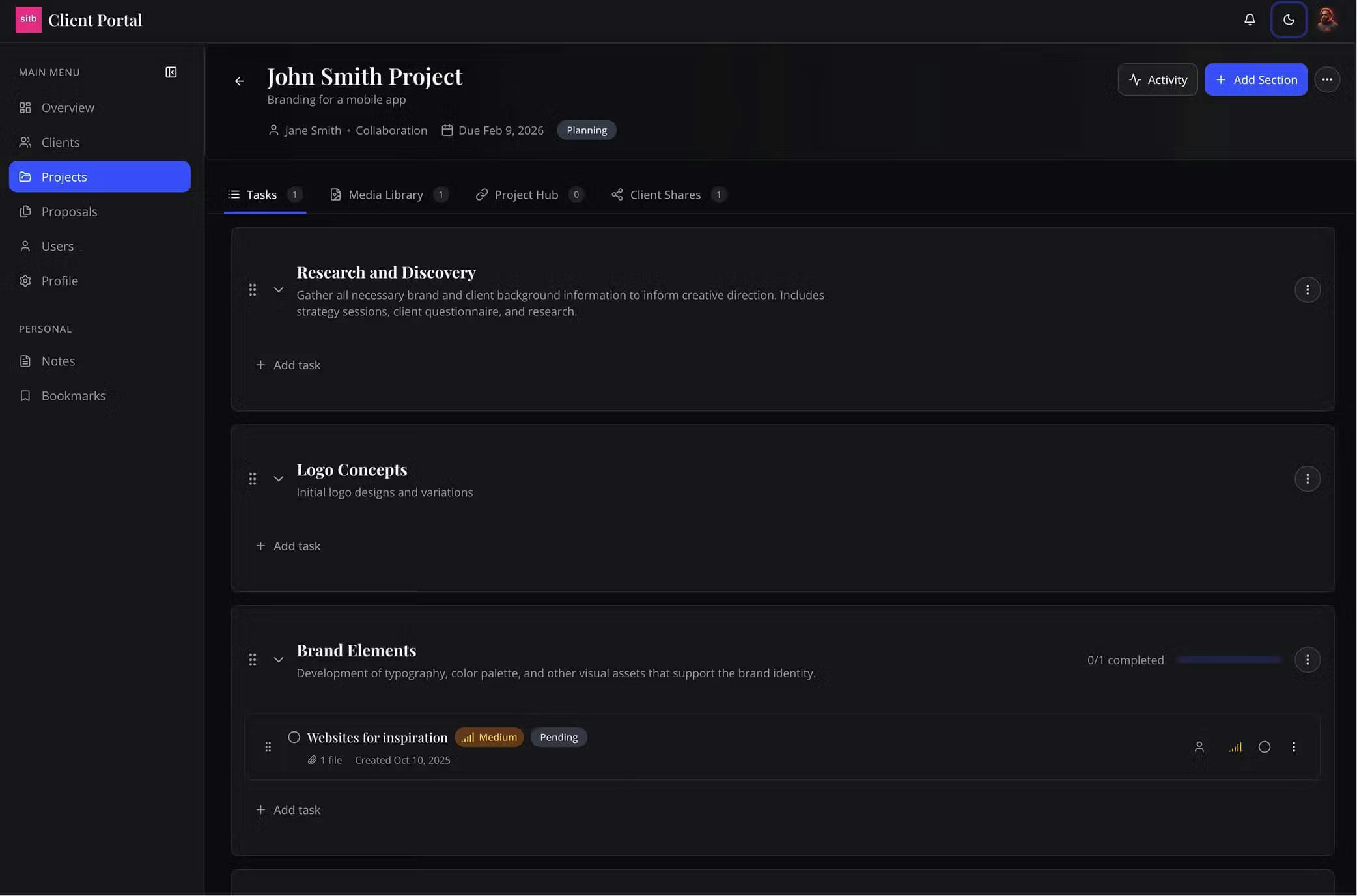Mark Websites for inspiration task complete
The width and height of the screenshot is (1357, 896).
pos(294,736)
